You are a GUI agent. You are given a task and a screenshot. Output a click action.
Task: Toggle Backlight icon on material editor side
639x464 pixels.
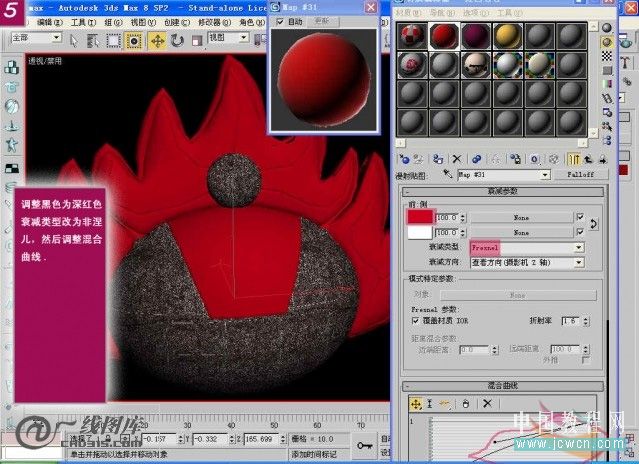607,42
